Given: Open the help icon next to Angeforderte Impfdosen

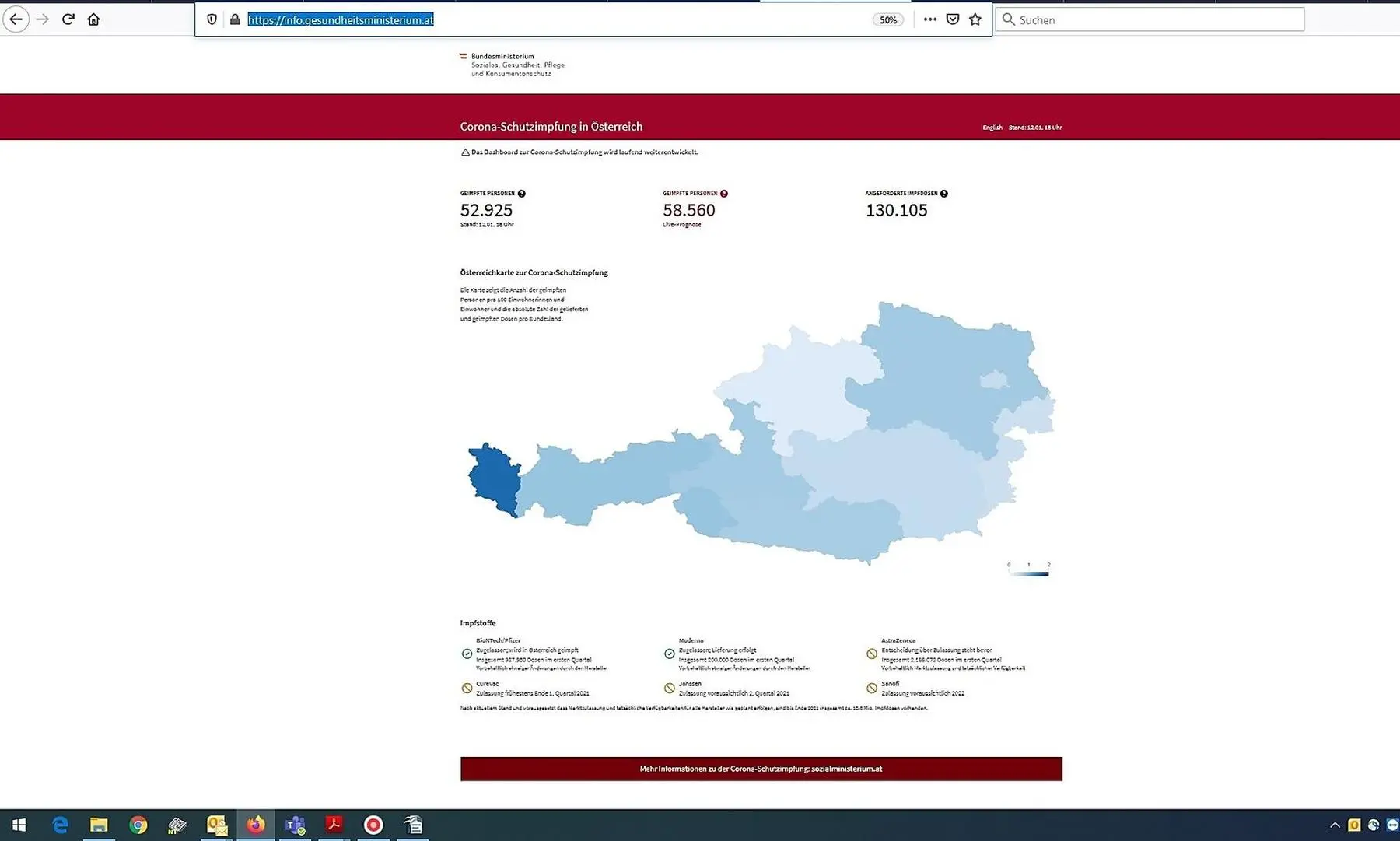Looking at the screenshot, I should [x=943, y=193].
